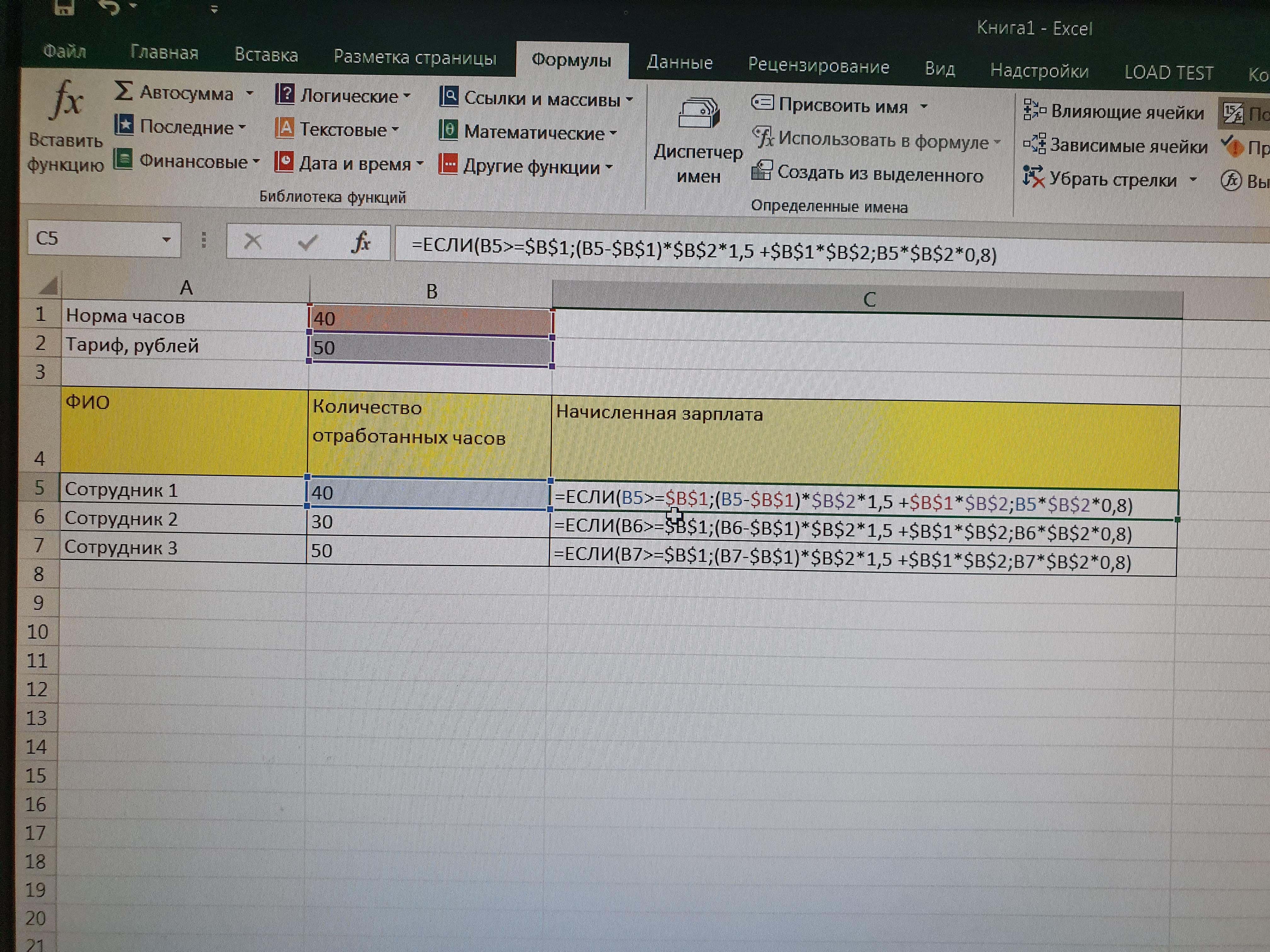Click the Insert Function fx ribbon icon
Image resolution: width=1270 pixels, height=952 pixels.
tap(66, 101)
